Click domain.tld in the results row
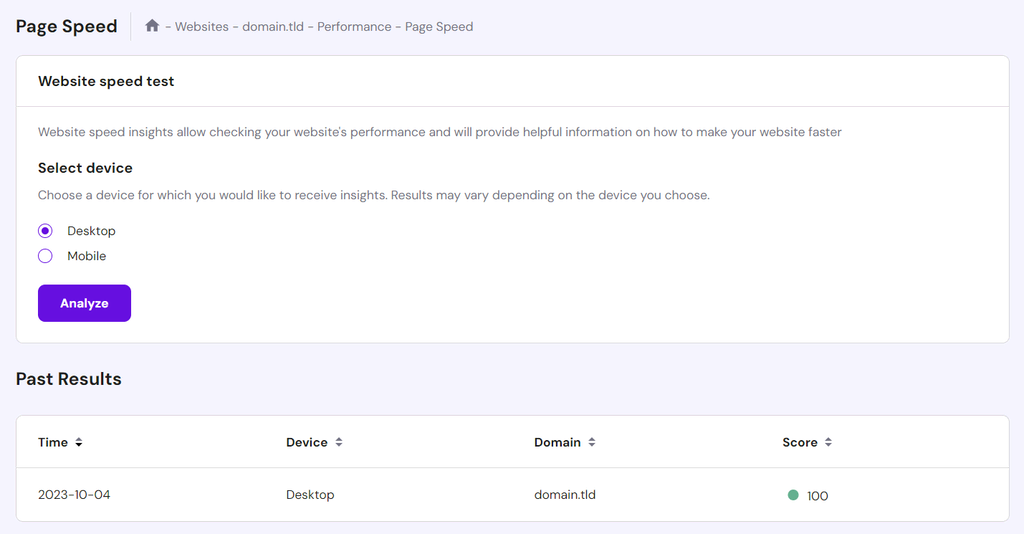This screenshot has height=534, width=1024. click(565, 495)
